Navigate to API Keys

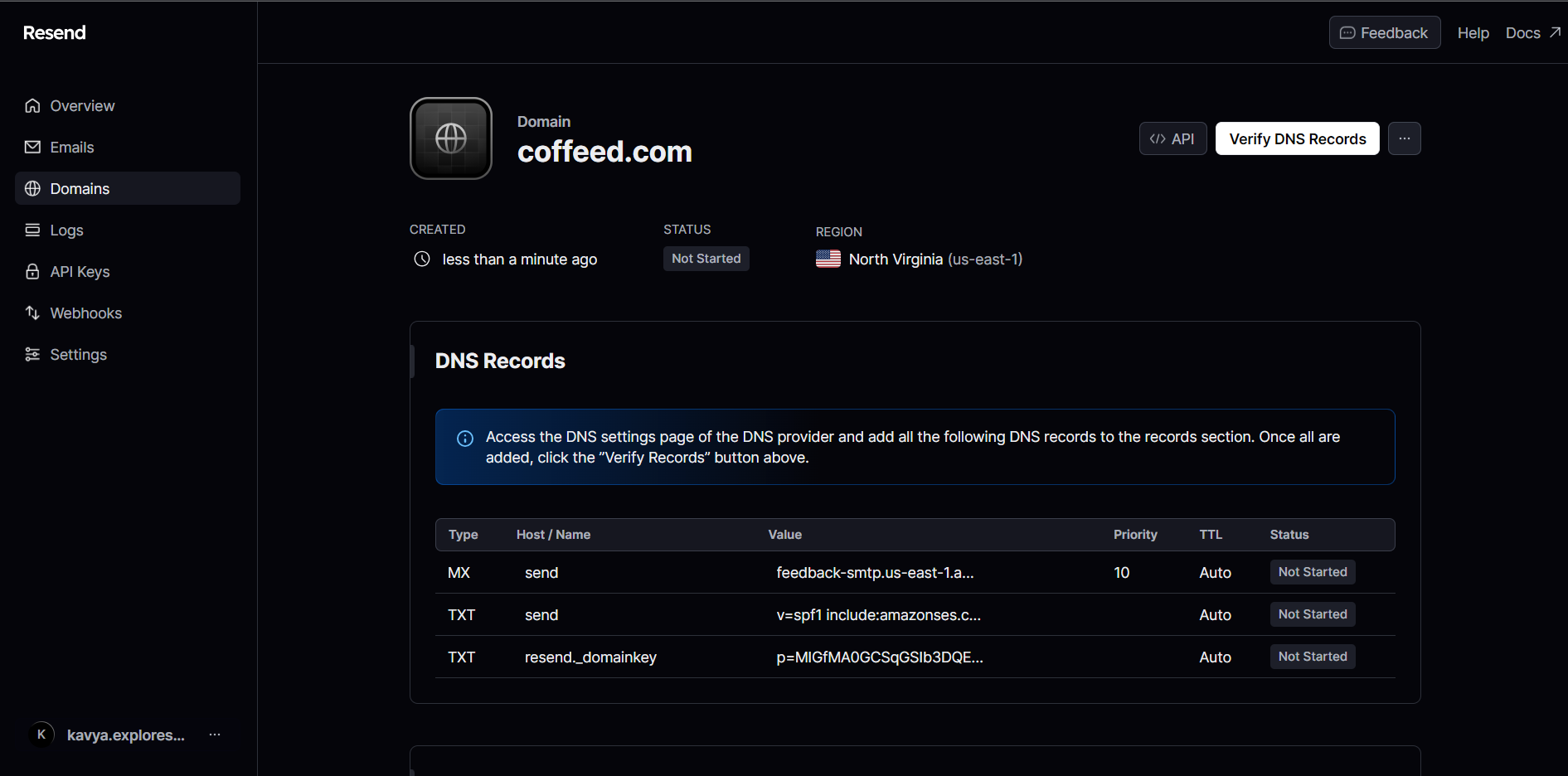(128, 271)
